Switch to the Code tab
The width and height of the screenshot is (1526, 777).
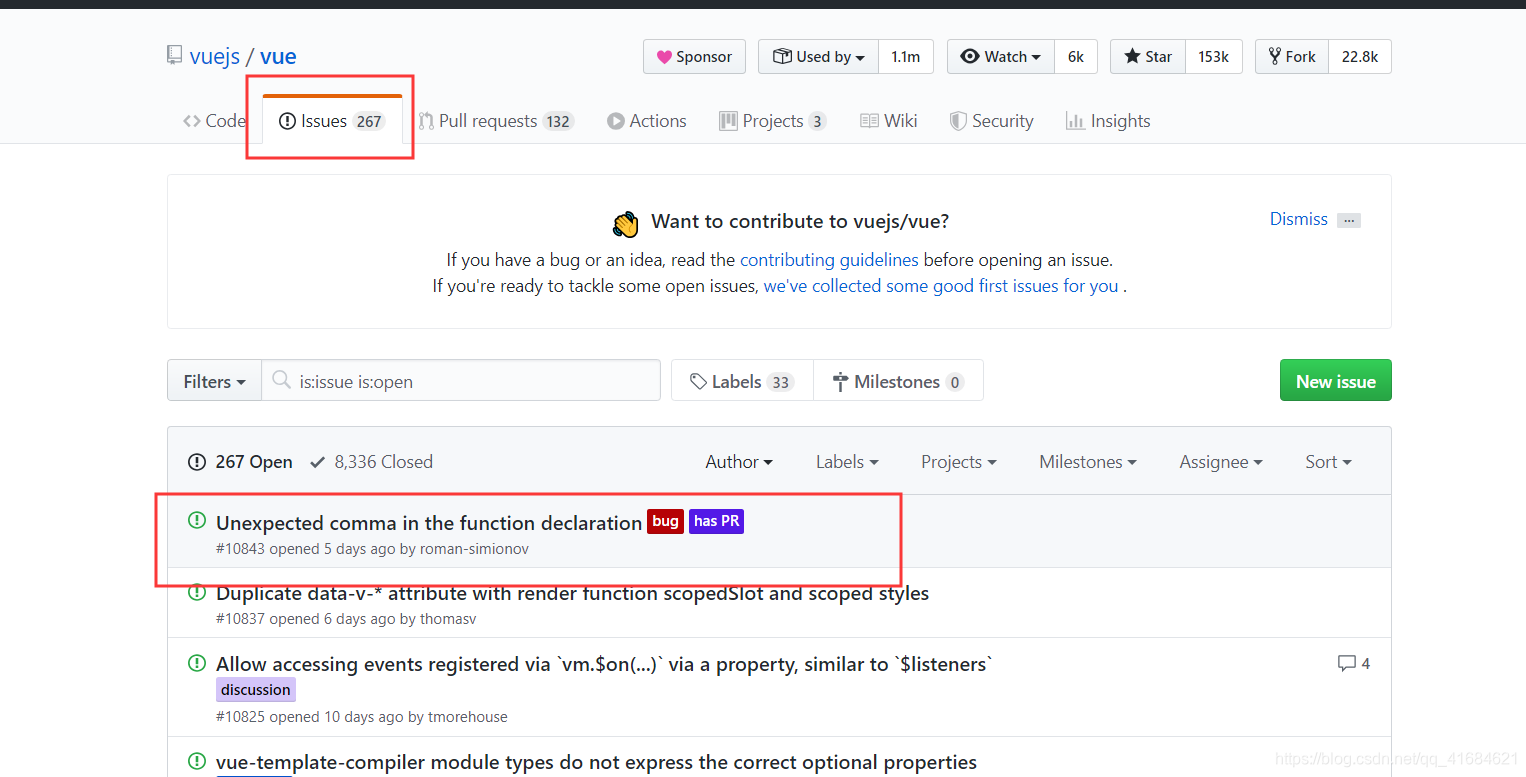pyautogui.click(x=214, y=121)
